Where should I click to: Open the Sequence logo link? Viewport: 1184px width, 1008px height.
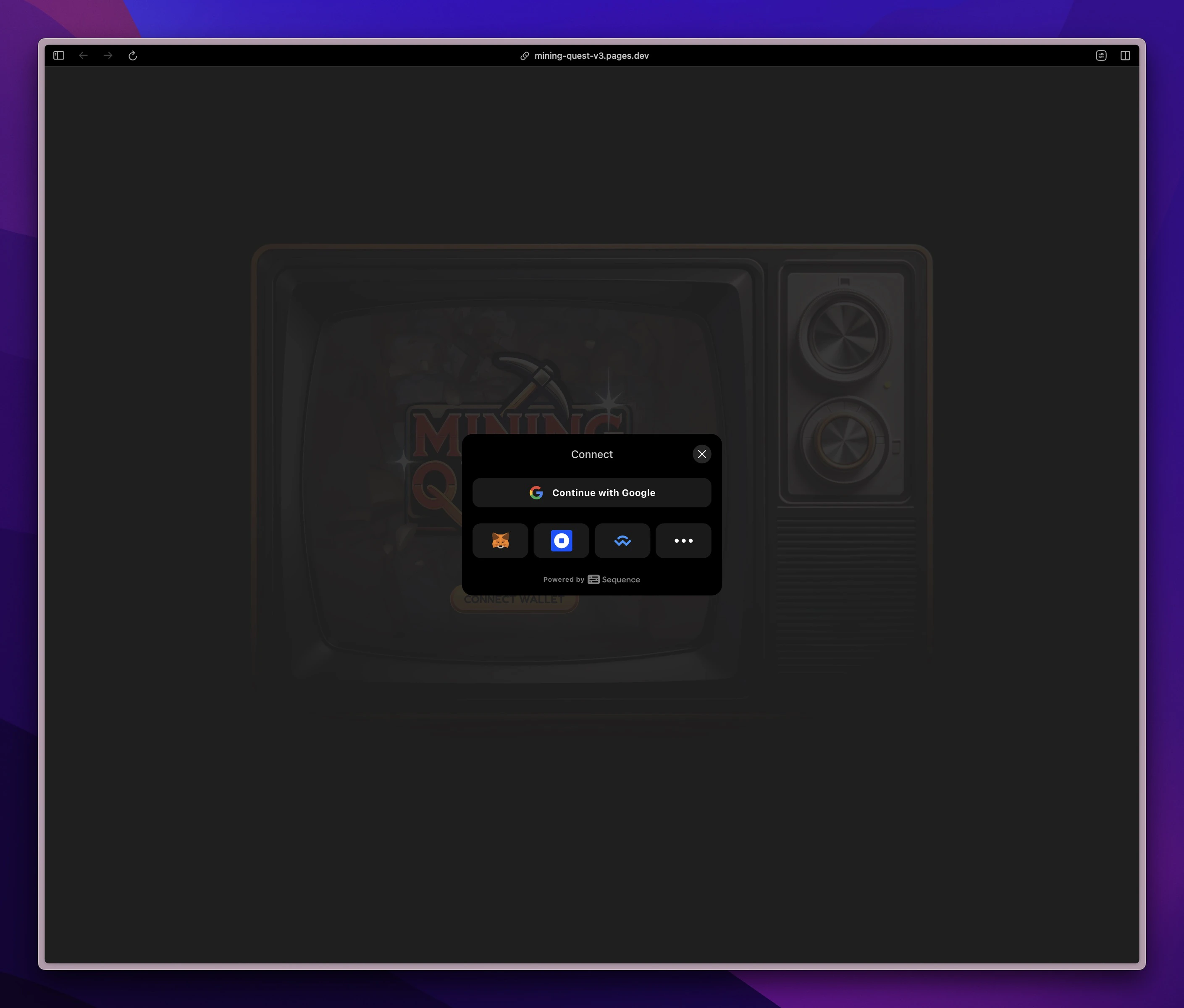coord(614,580)
